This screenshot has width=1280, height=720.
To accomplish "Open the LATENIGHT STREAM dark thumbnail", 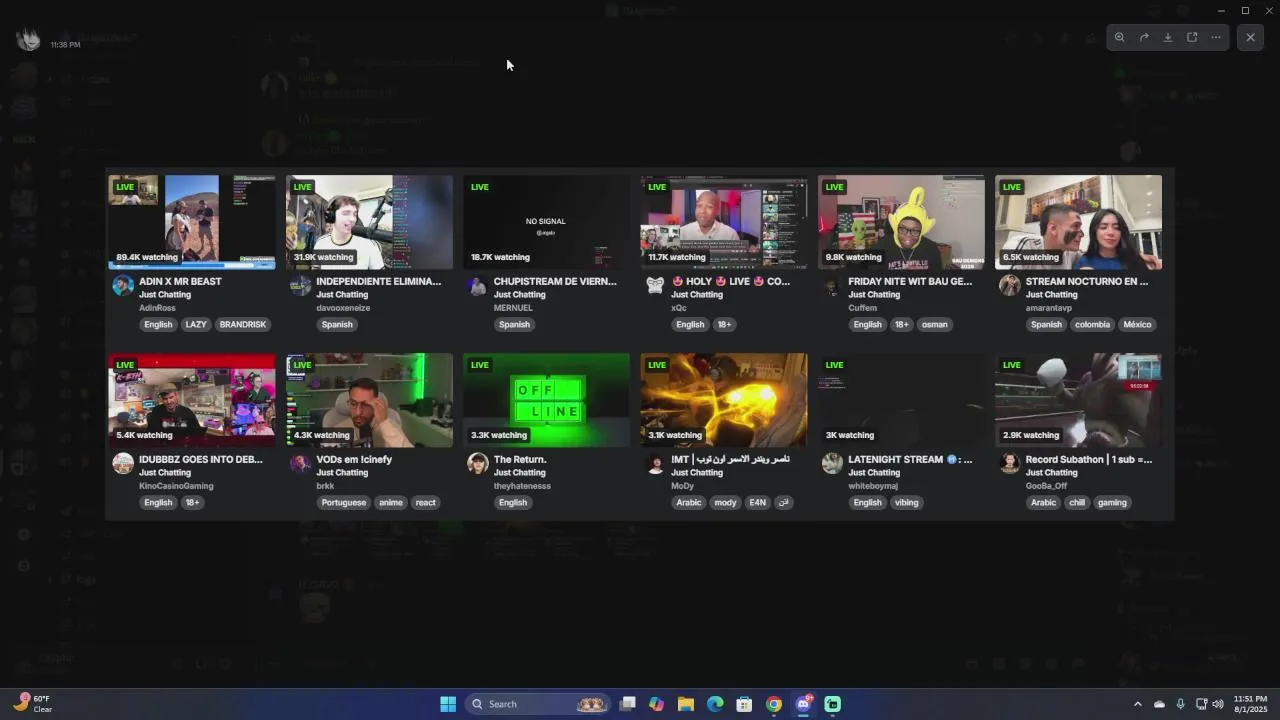I will (x=901, y=400).
